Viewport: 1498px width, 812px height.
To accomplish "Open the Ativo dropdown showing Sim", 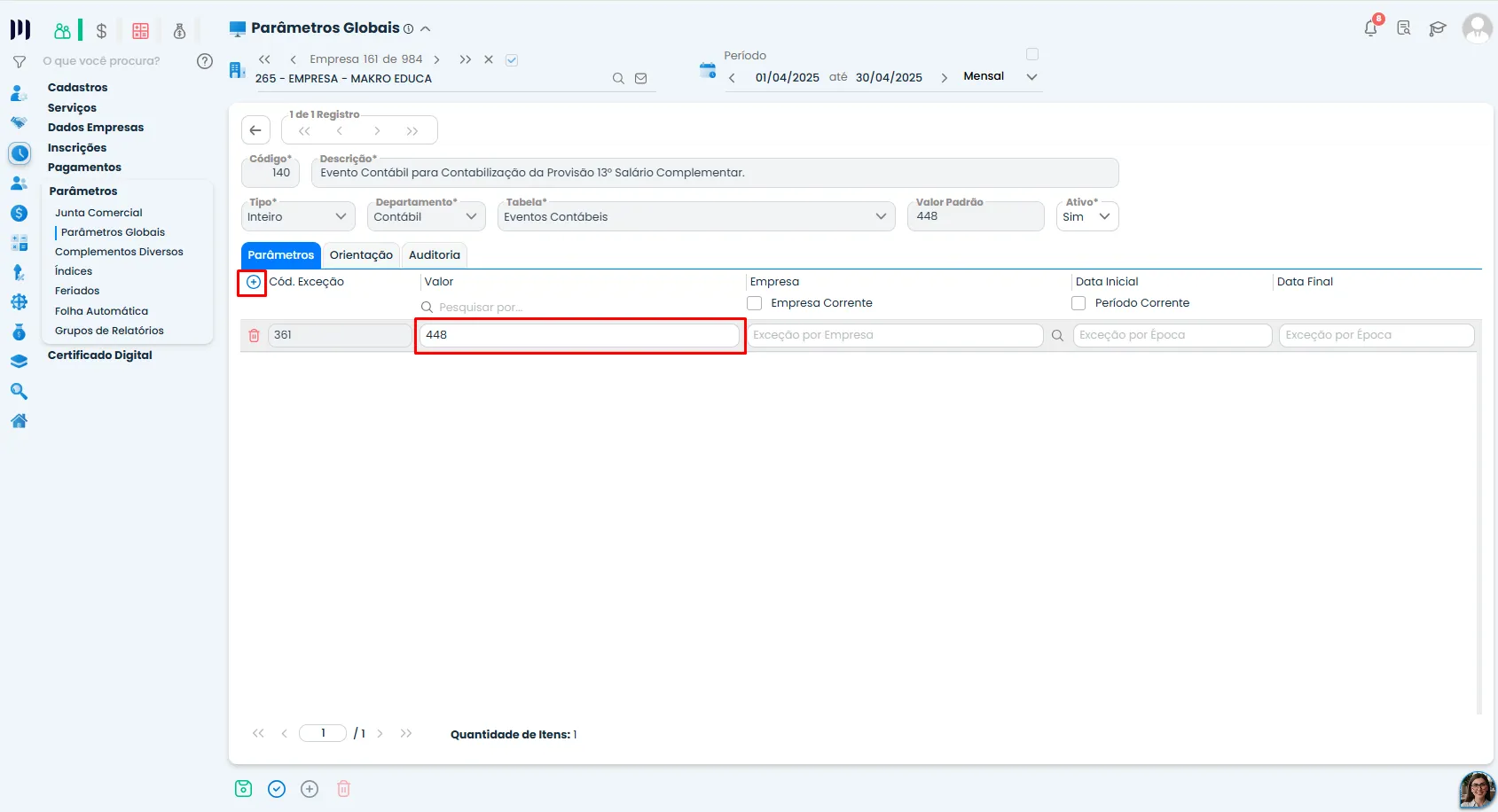I will (x=1087, y=216).
